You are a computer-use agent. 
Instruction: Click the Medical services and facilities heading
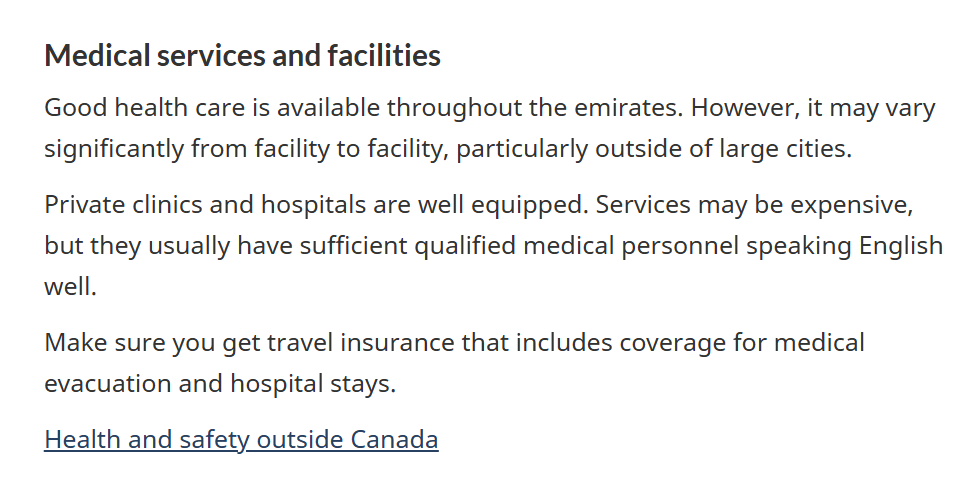coord(242,56)
